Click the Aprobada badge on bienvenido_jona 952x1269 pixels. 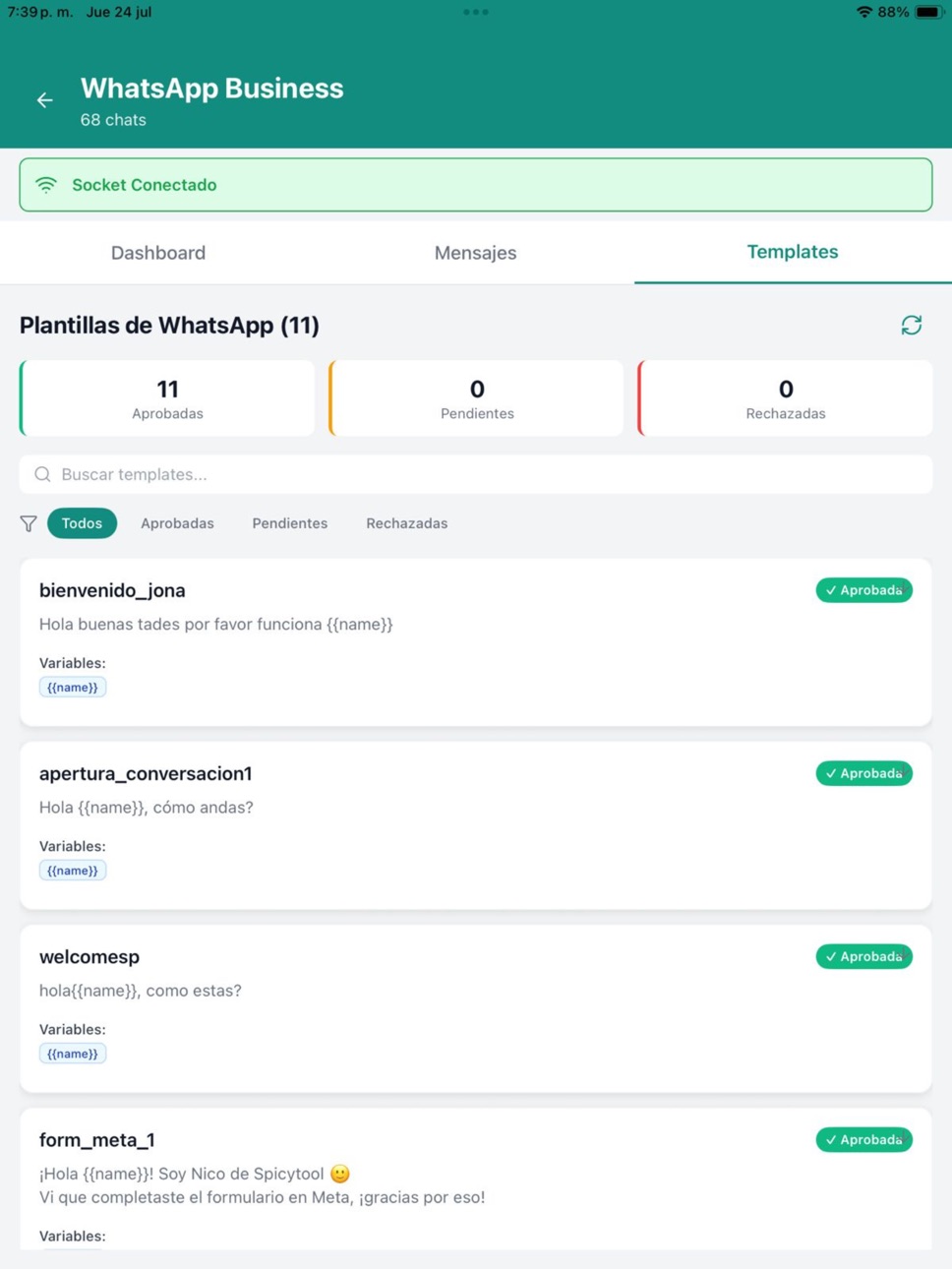tap(863, 590)
